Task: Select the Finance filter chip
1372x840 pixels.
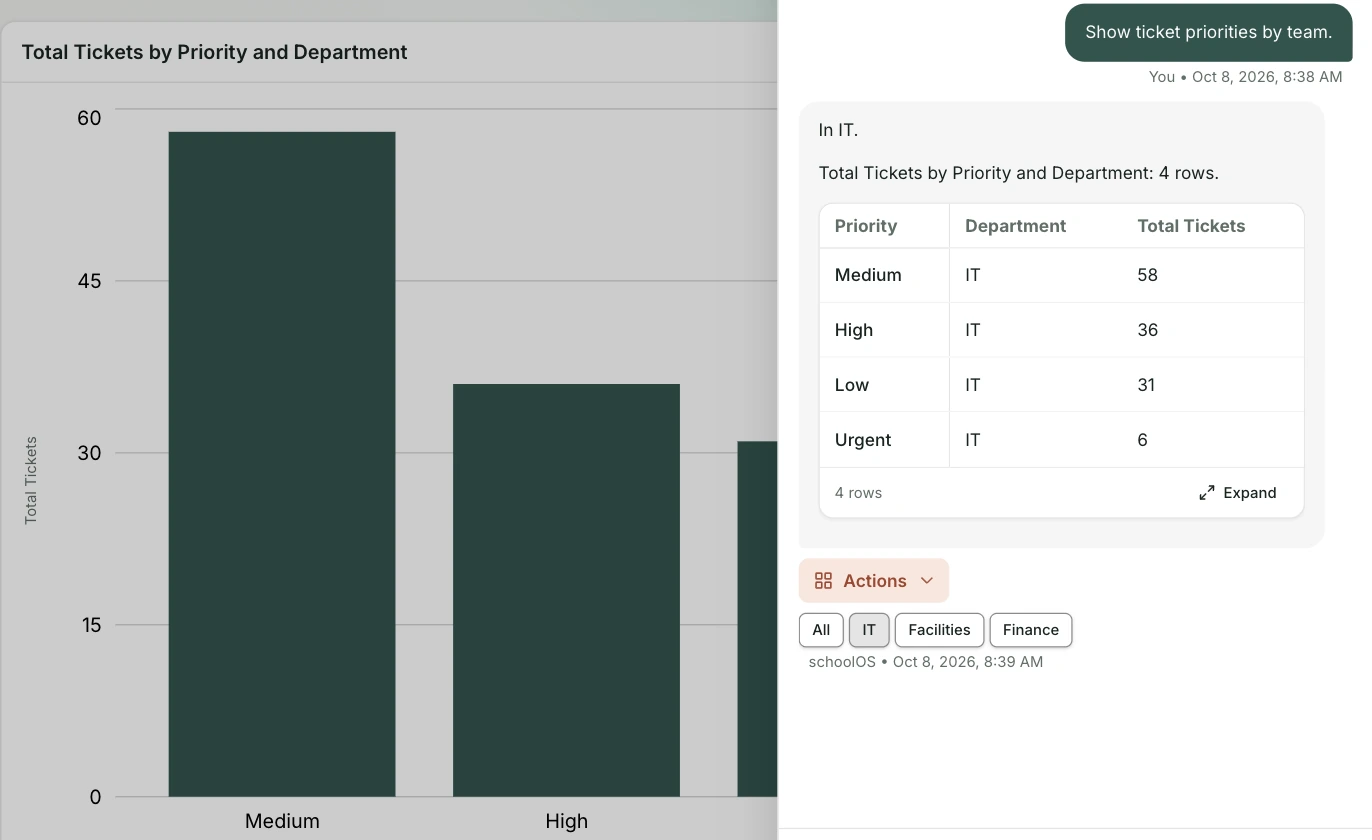Action: (x=1031, y=630)
